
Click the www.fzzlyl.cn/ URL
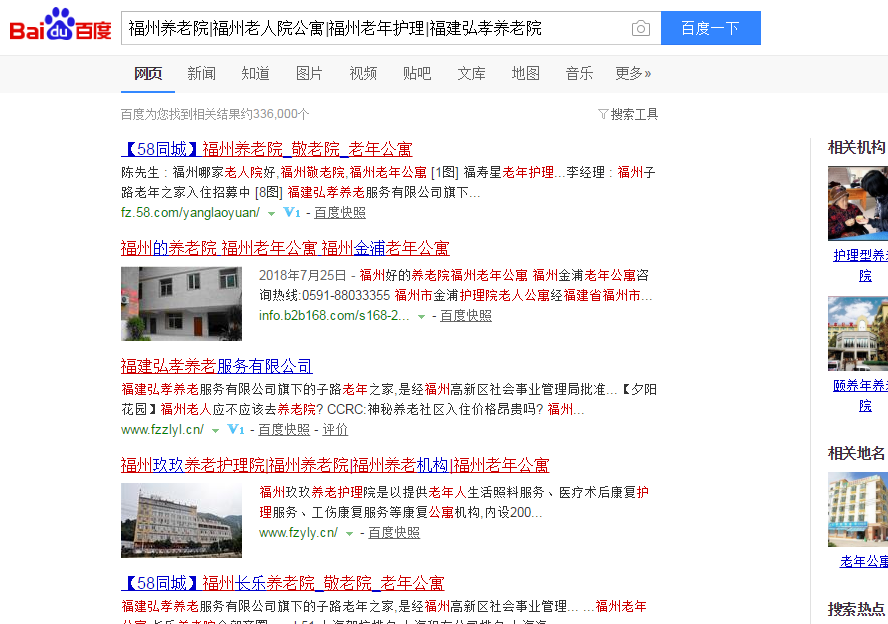(x=163, y=430)
